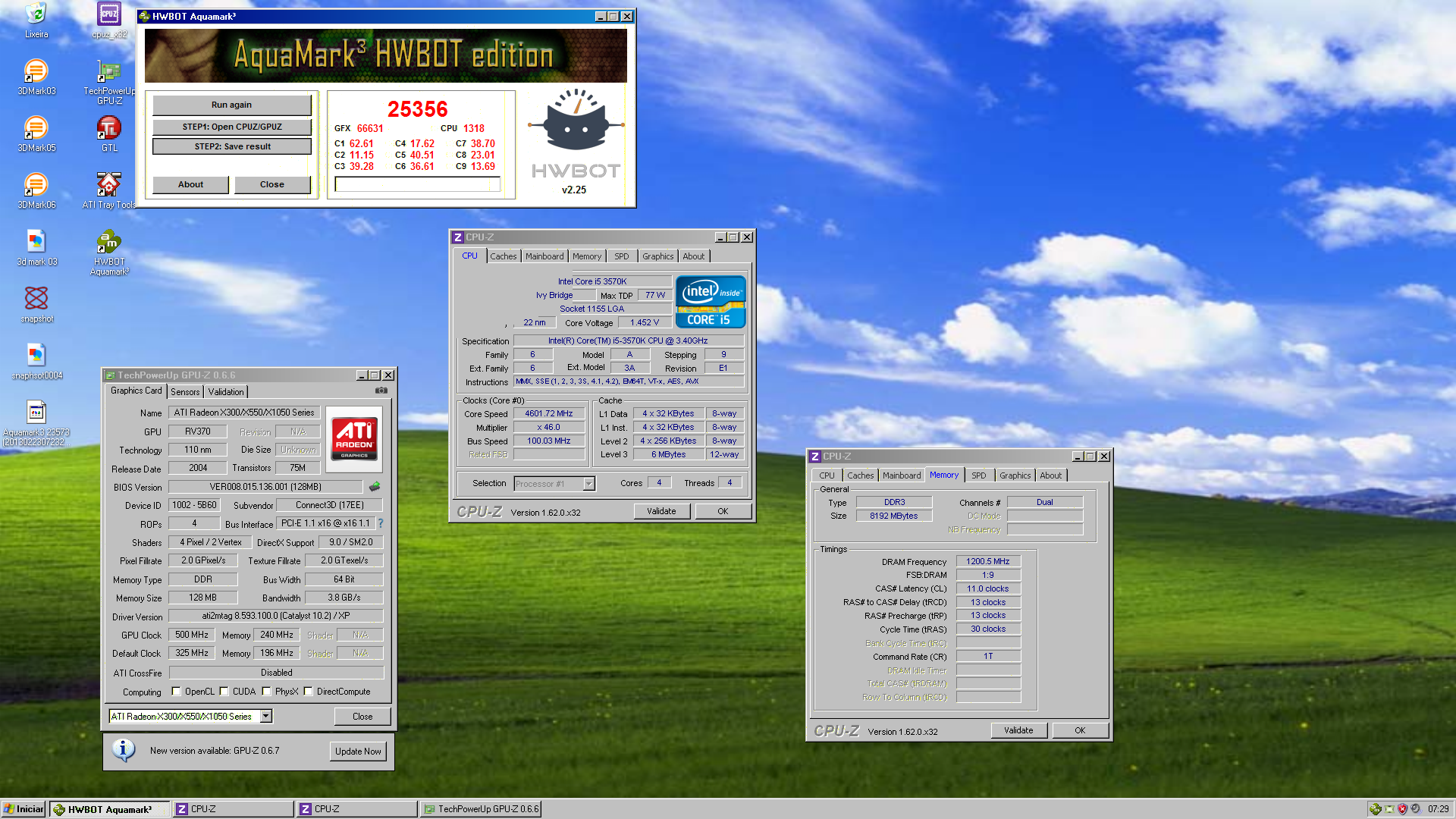
Task: Open the CPU tab in CPU-Z Memory window
Action: tap(827, 475)
